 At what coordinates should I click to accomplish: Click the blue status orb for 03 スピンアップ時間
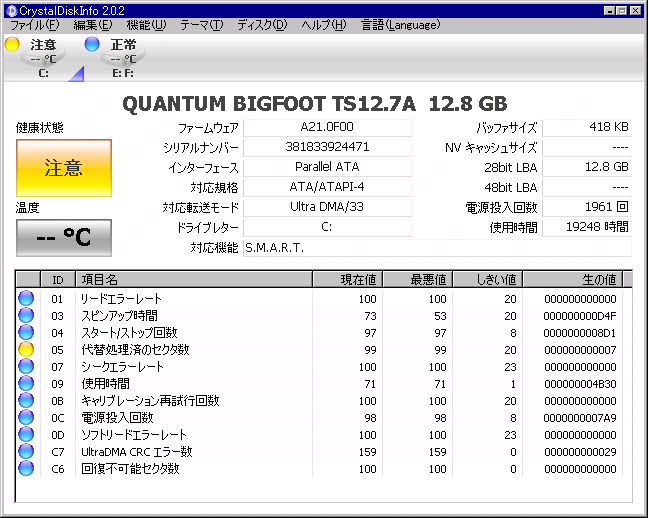click(26, 315)
